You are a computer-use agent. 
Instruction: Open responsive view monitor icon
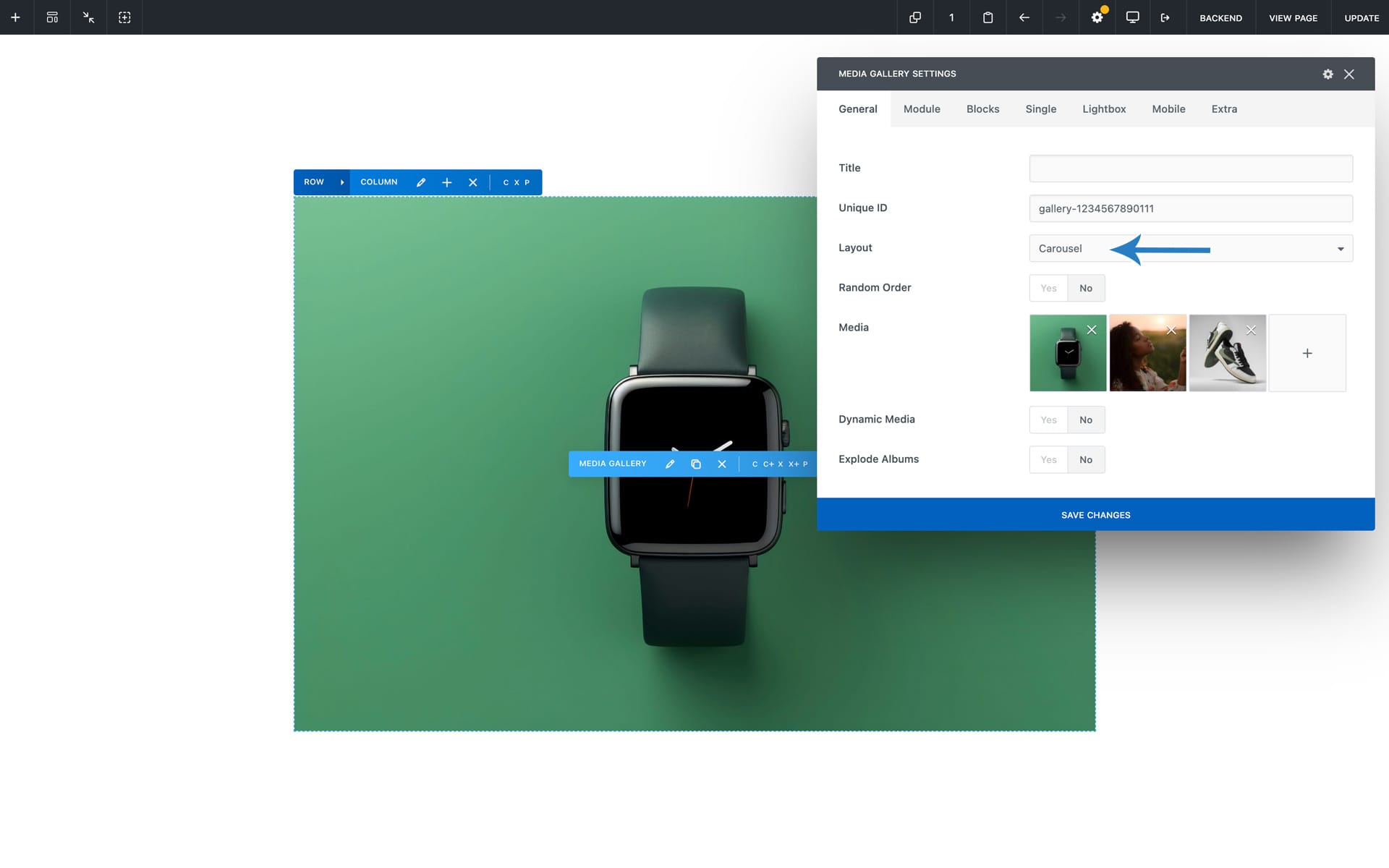coord(1132,17)
